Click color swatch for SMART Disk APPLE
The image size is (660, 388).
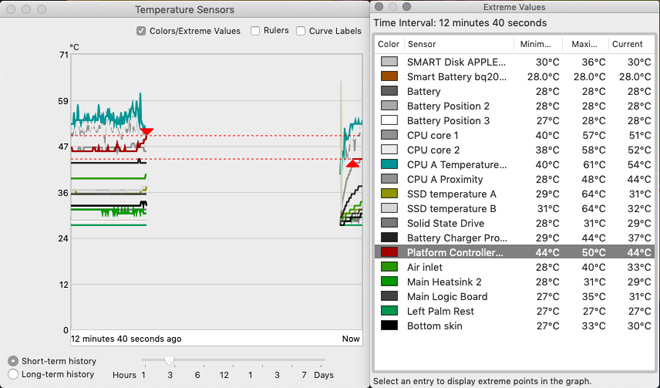pyautogui.click(x=389, y=61)
